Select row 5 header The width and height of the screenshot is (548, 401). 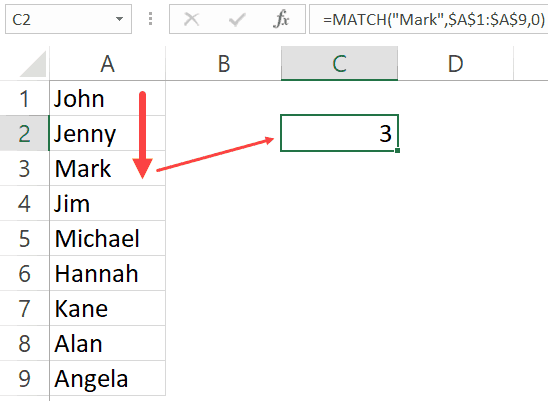[24, 238]
